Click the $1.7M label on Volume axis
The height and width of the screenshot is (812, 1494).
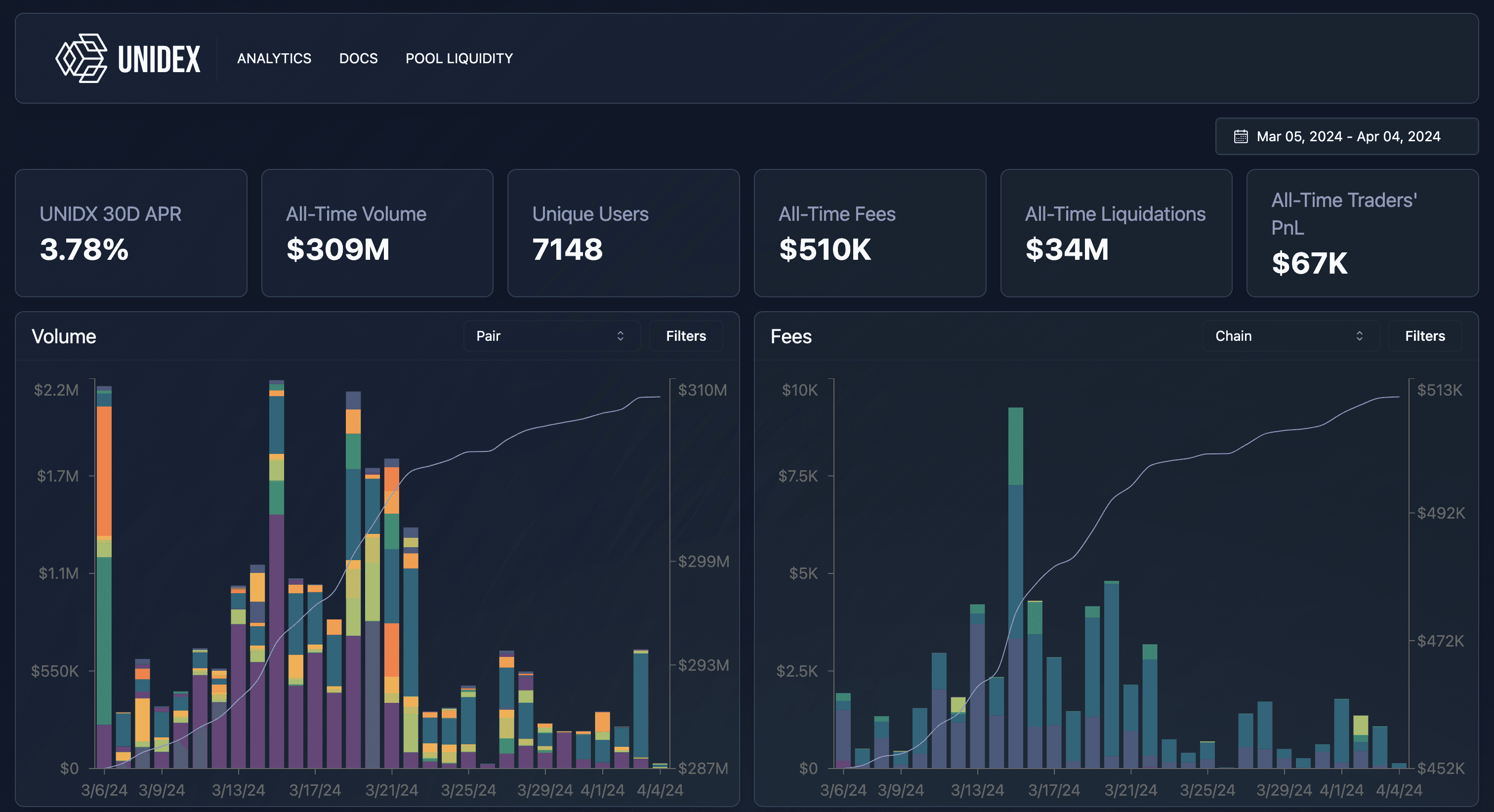click(x=57, y=476)
